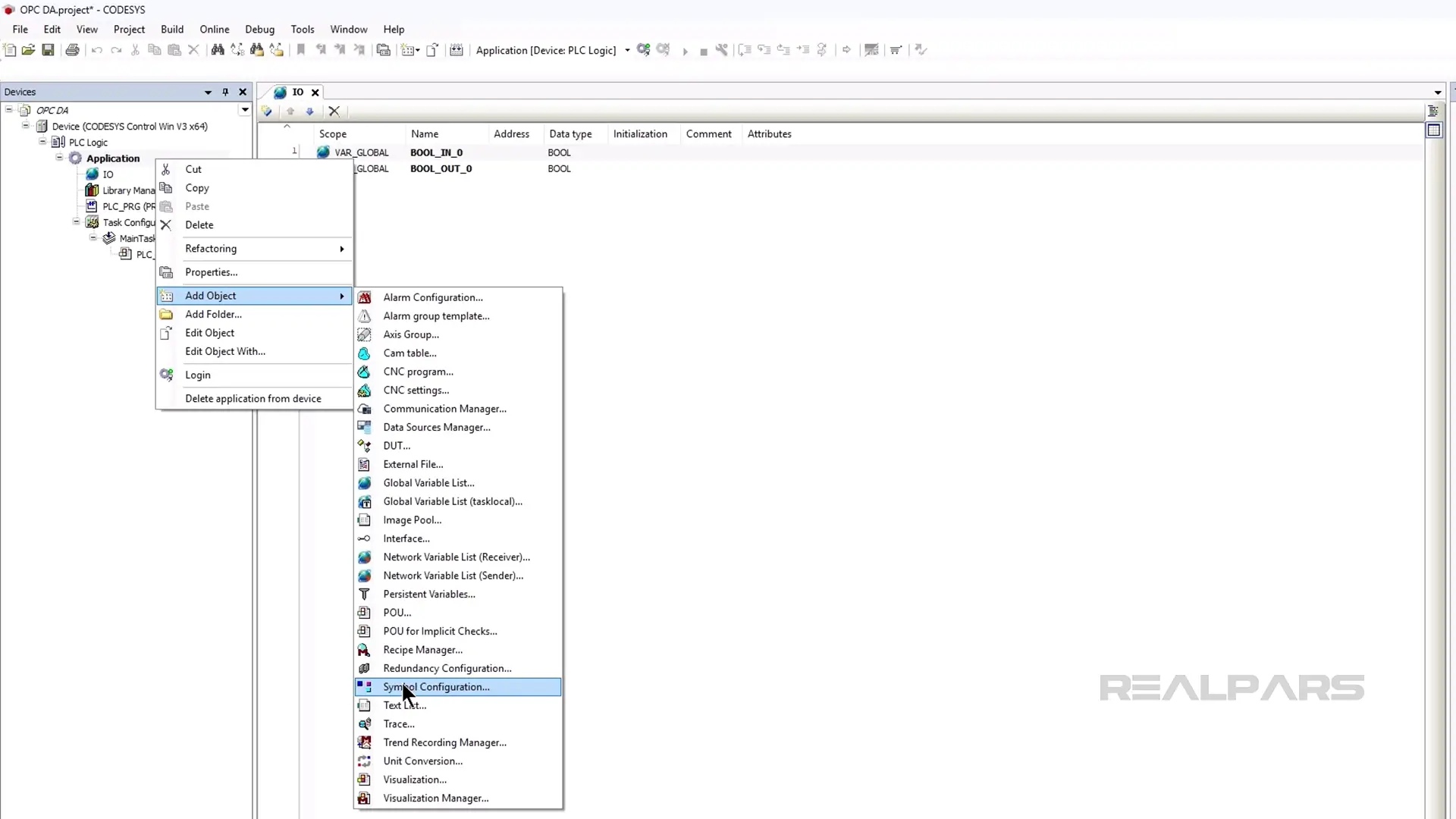The image size is (1456, 819).
Task: Choose Communication Manager... entry
Action: click(x=458, y=409)
